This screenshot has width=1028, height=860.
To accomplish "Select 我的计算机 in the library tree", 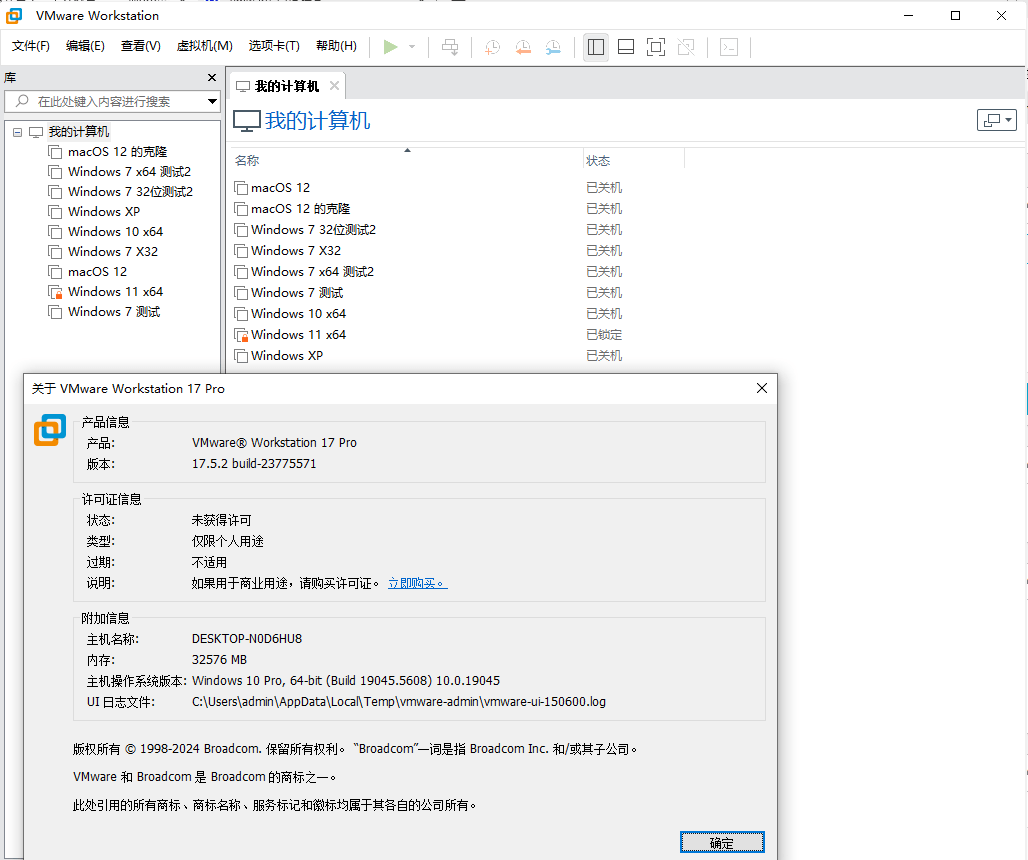I will tap(78, 132).
